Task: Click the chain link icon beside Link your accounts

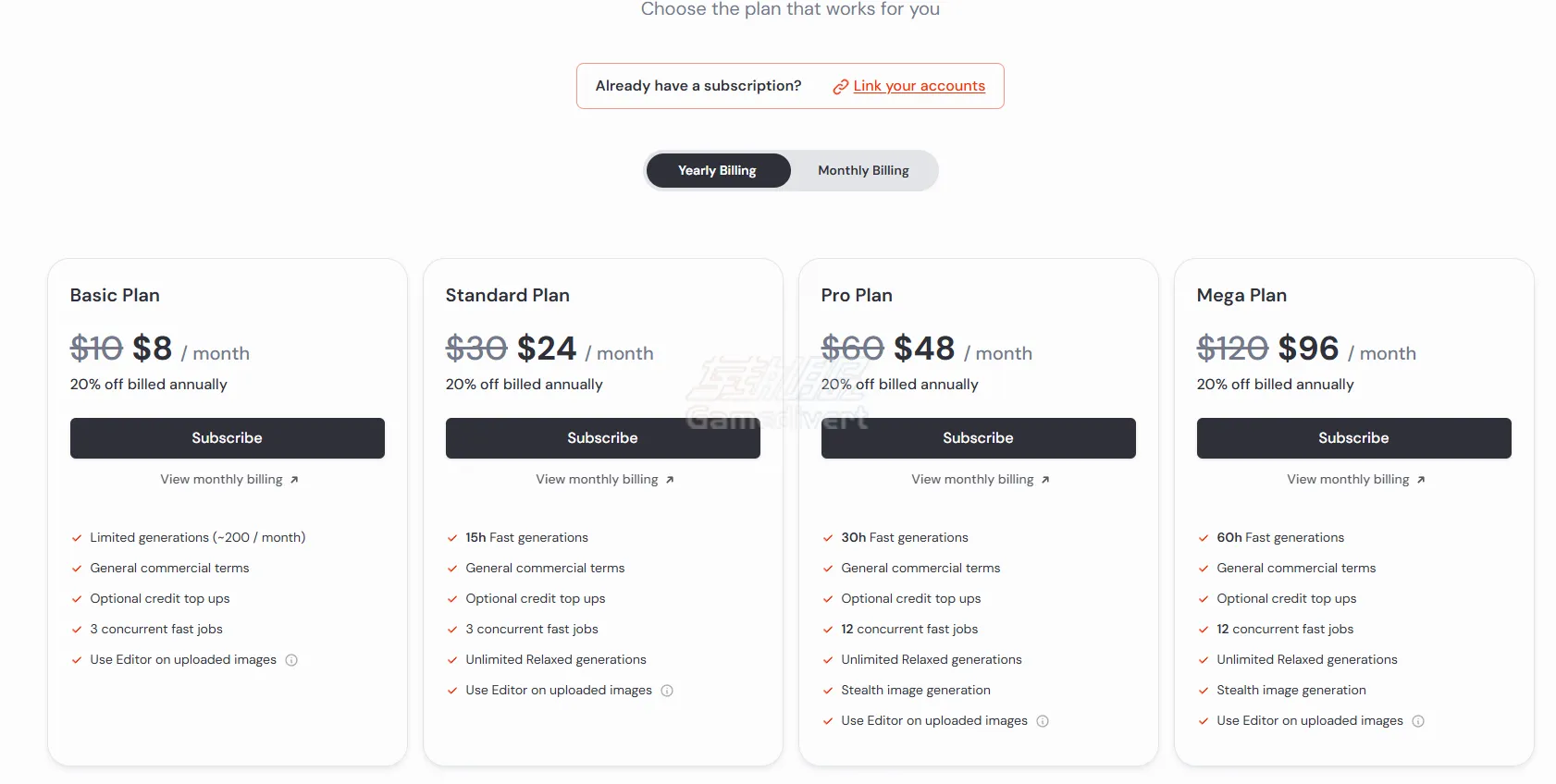Action: pos(840,87)
